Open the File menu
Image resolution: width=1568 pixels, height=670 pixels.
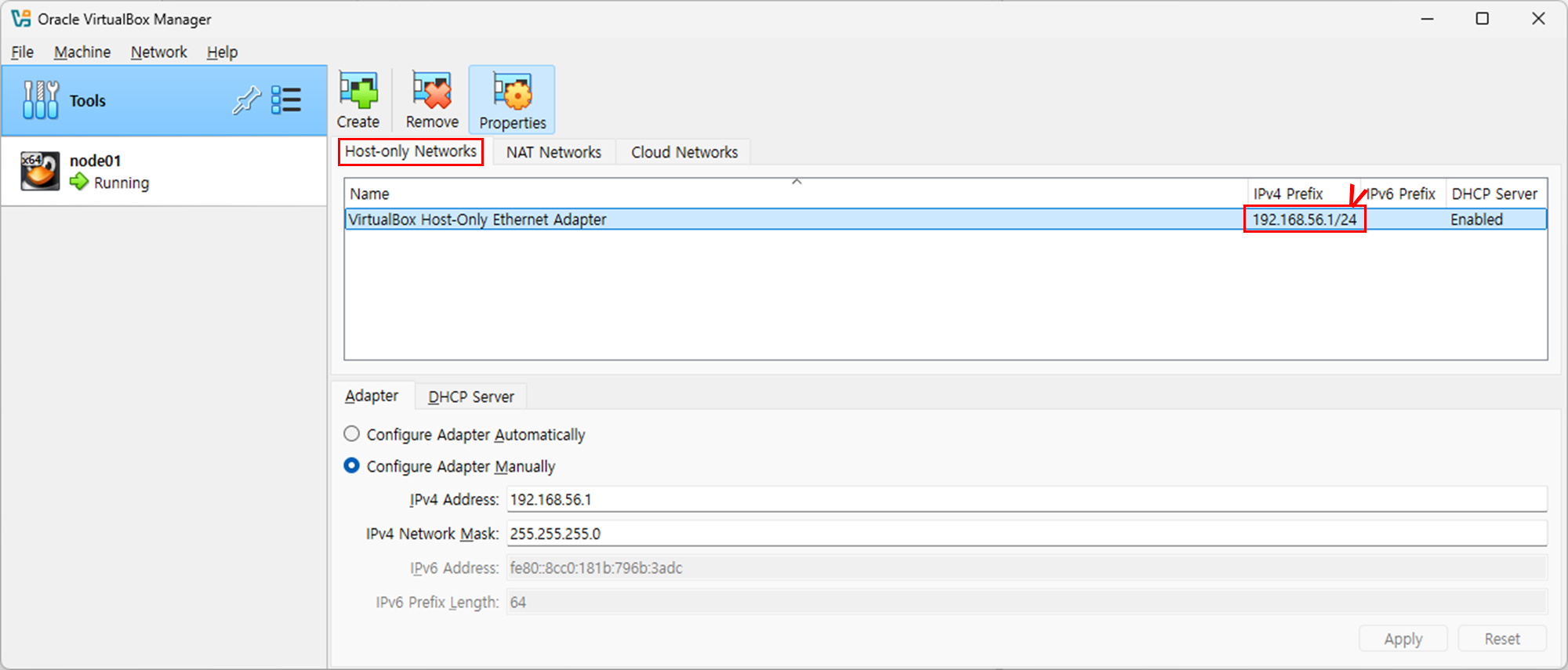(x=22, y=53)
